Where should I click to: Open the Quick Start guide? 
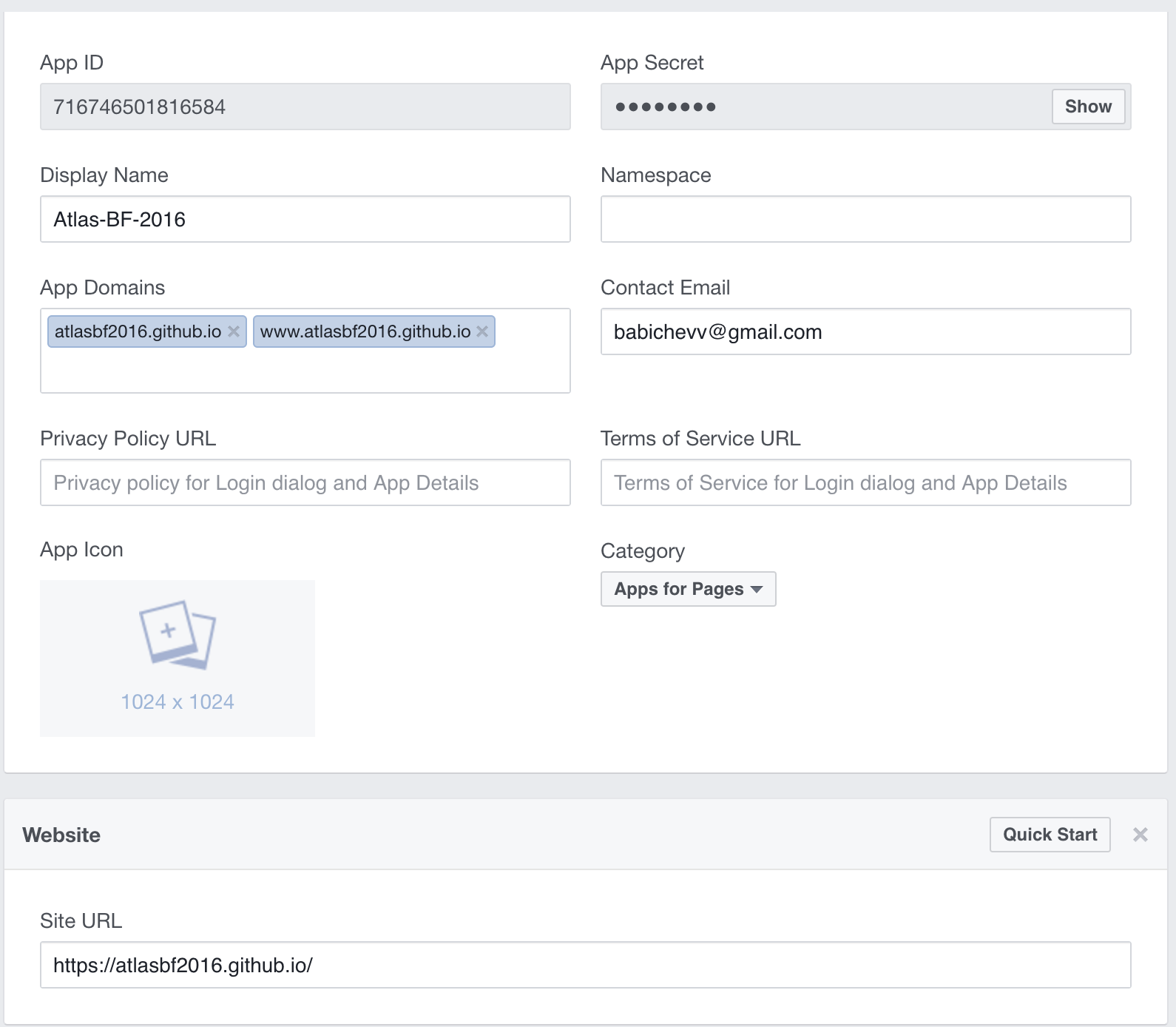[x=1050, y=835]
